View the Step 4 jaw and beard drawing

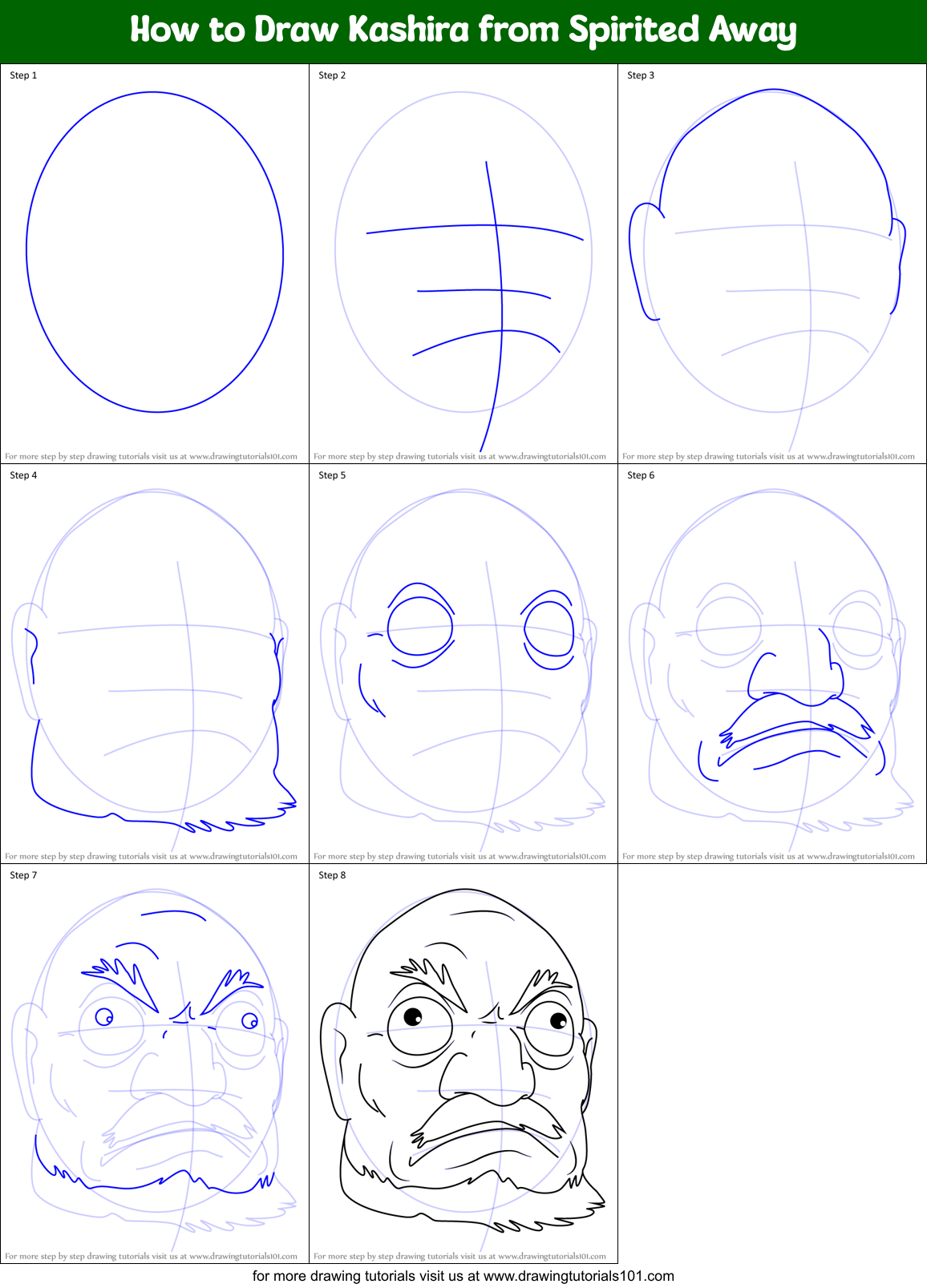(x=155, y=663)
